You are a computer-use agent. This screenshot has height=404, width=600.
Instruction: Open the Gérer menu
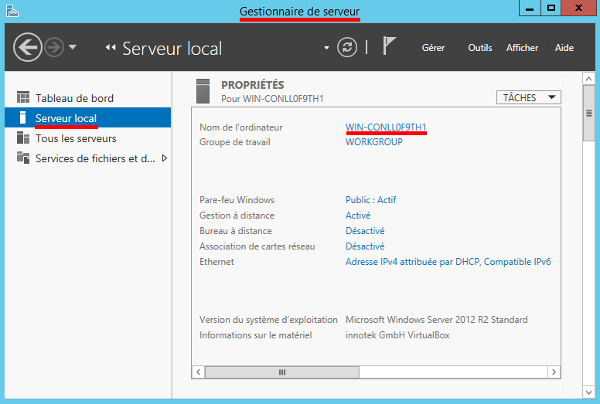point(433,48)
